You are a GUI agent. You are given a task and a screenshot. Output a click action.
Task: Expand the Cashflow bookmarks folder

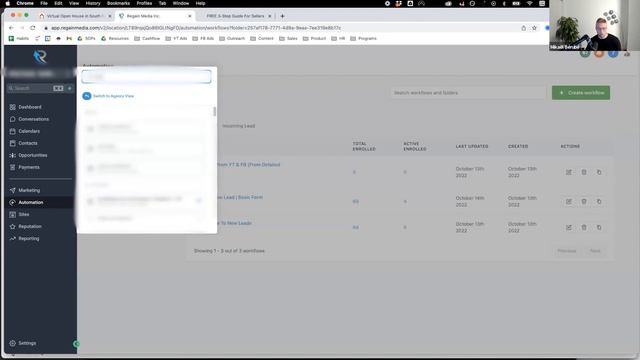tap(147, 38)
